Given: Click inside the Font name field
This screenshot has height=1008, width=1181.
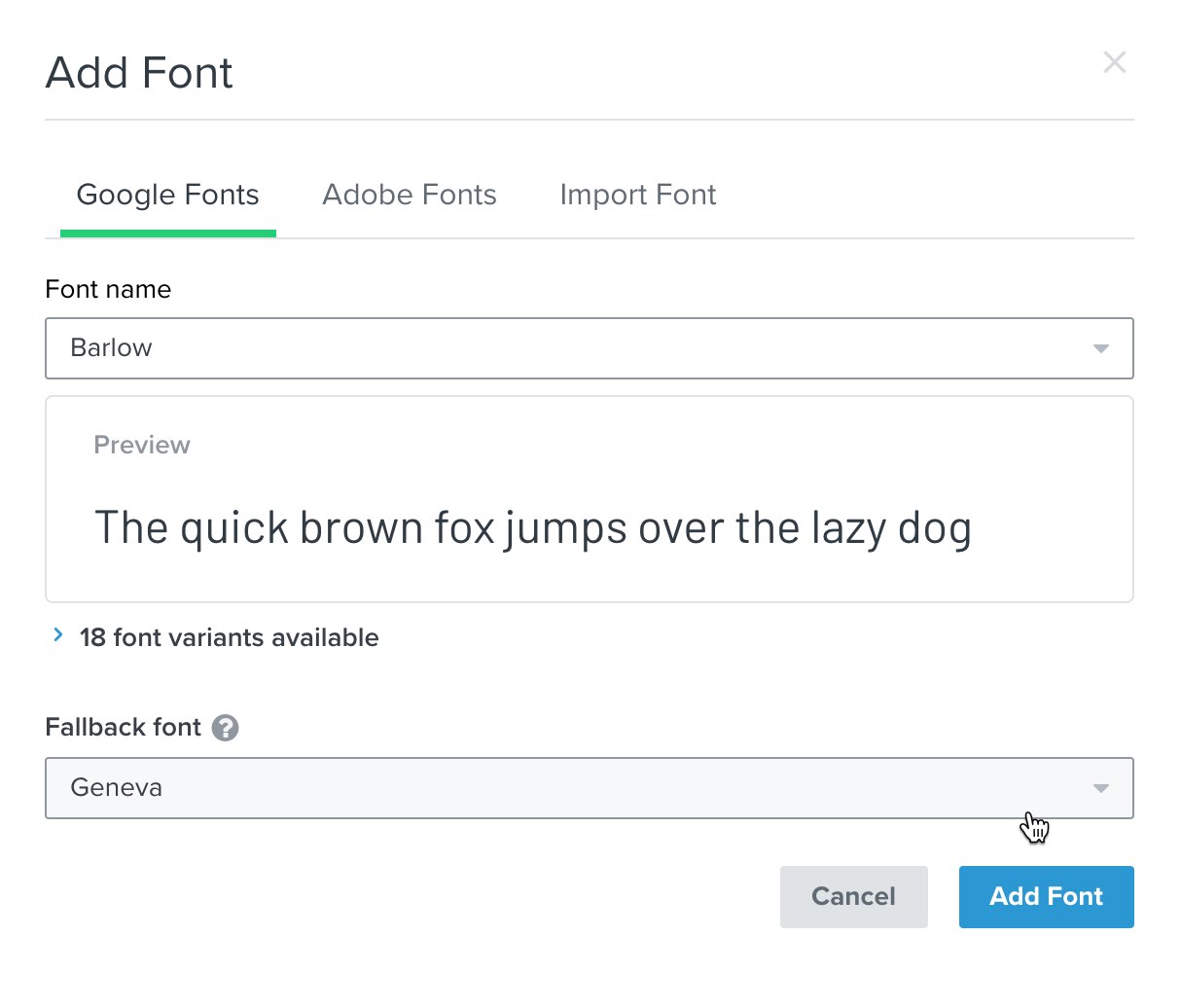Looking at the screenshot, I should [x=486, y=347].
